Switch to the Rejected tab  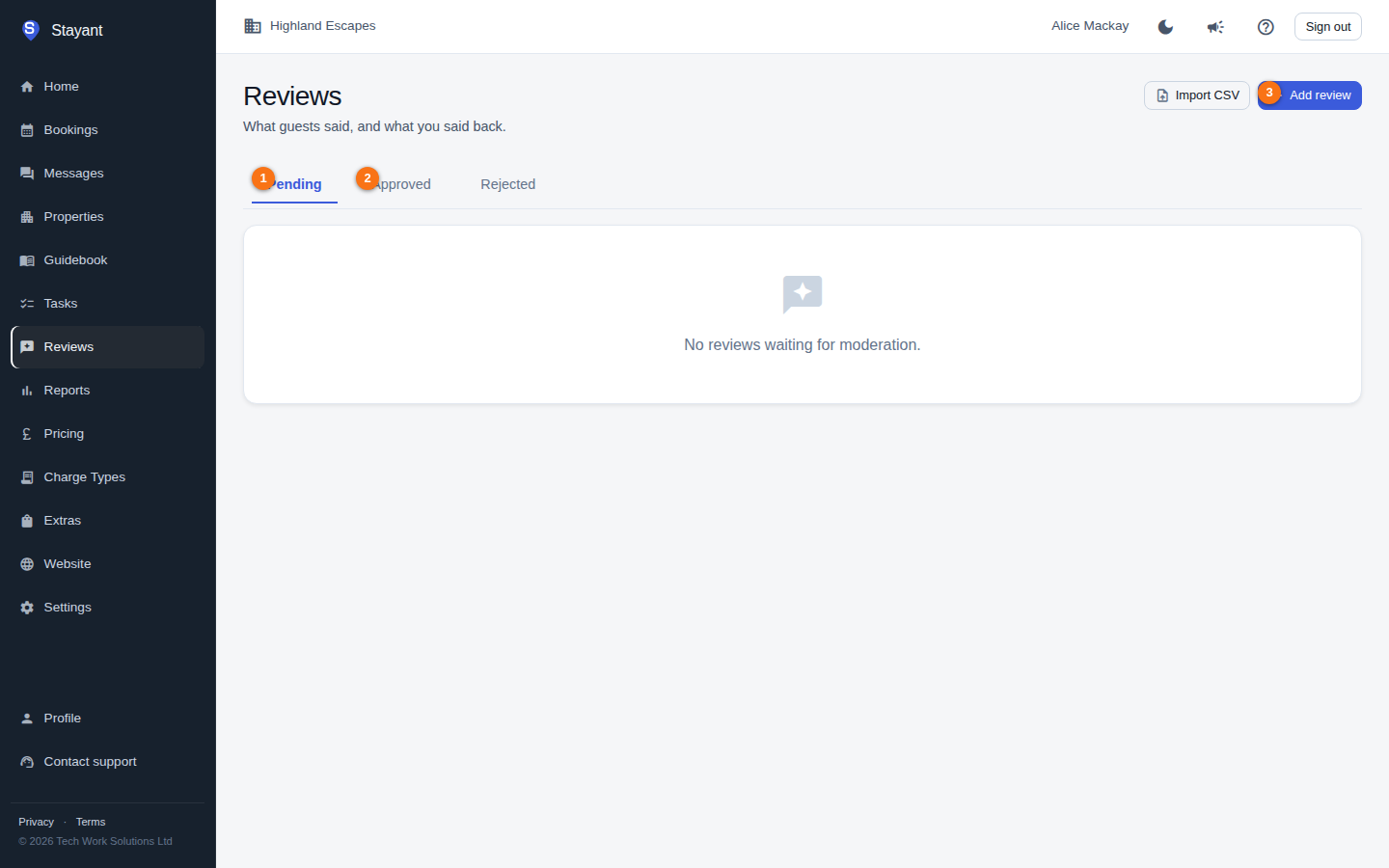coord(507,184)
